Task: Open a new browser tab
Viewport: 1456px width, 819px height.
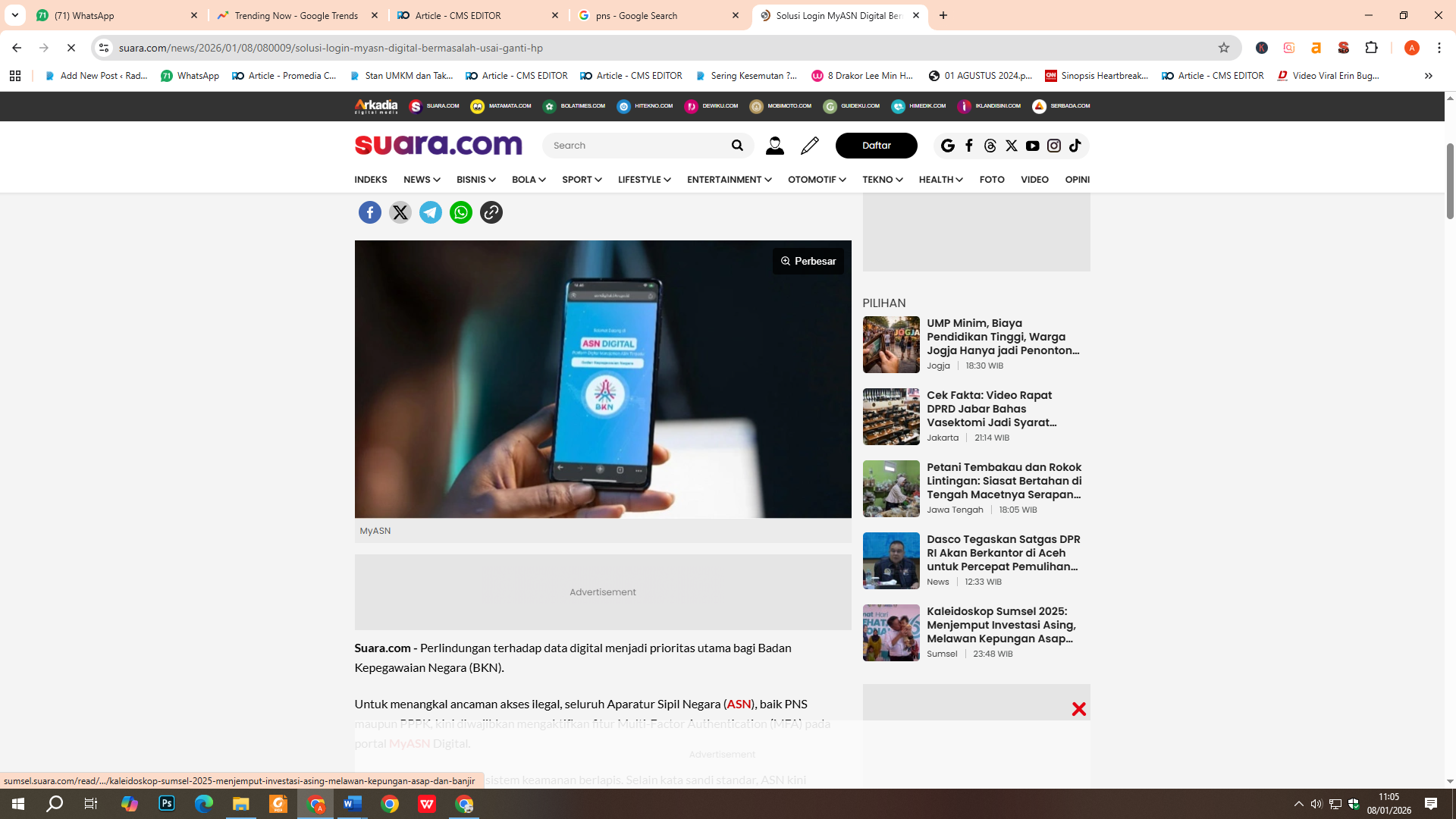Action: (943, 15)
